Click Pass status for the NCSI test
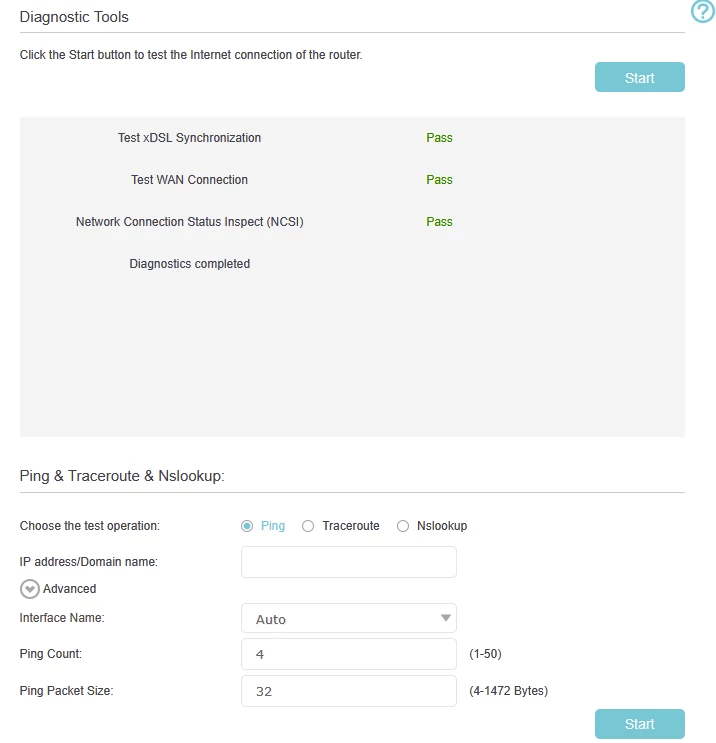Image resolution: width=716 pixels, height=743 pixels. 439,222
